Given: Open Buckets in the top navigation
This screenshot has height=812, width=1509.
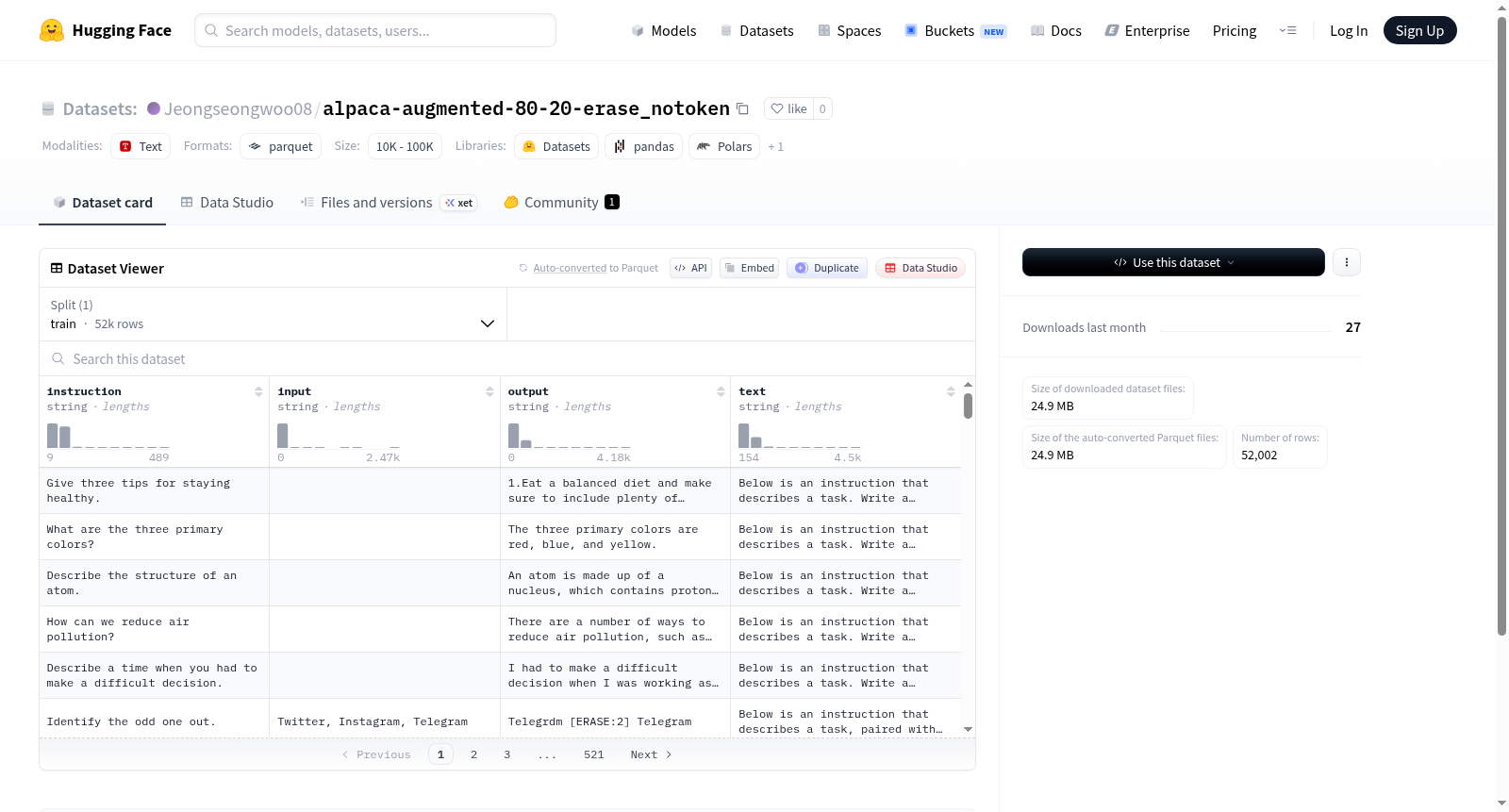Looking at the screenshot, I should click(955, 30).
